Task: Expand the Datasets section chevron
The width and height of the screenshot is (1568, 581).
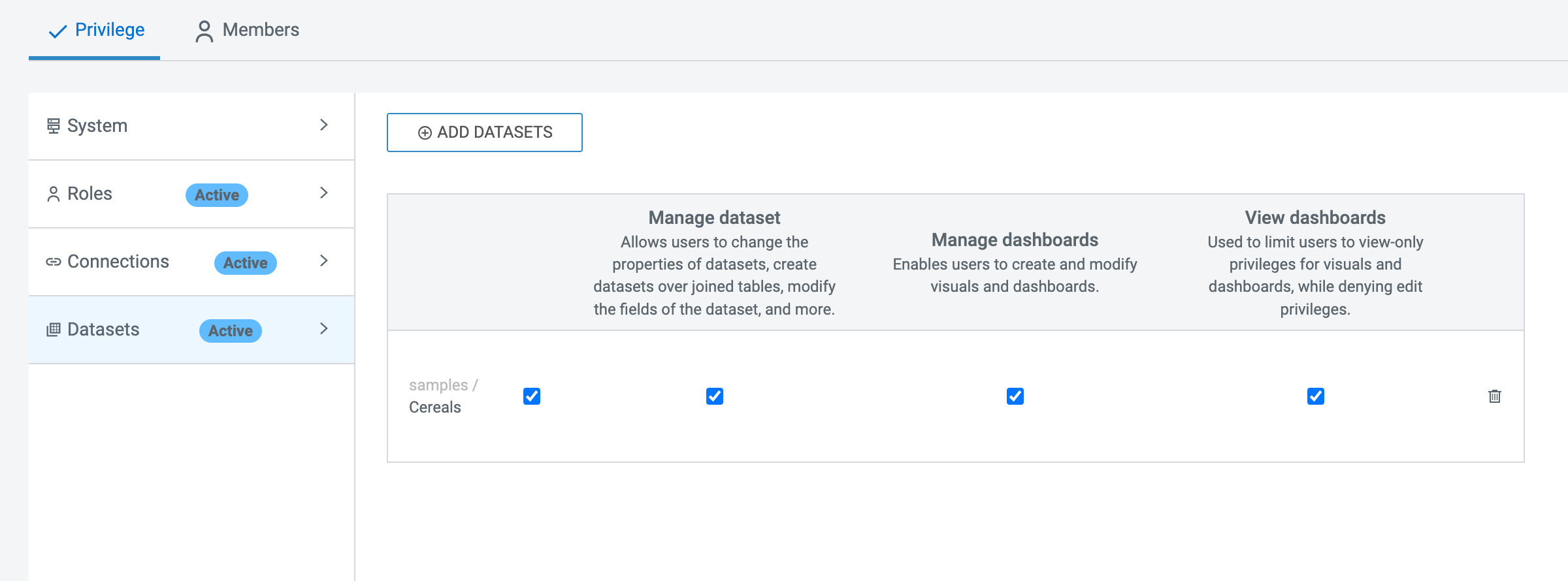Action: pyautogui.click(x=323, y=328)
